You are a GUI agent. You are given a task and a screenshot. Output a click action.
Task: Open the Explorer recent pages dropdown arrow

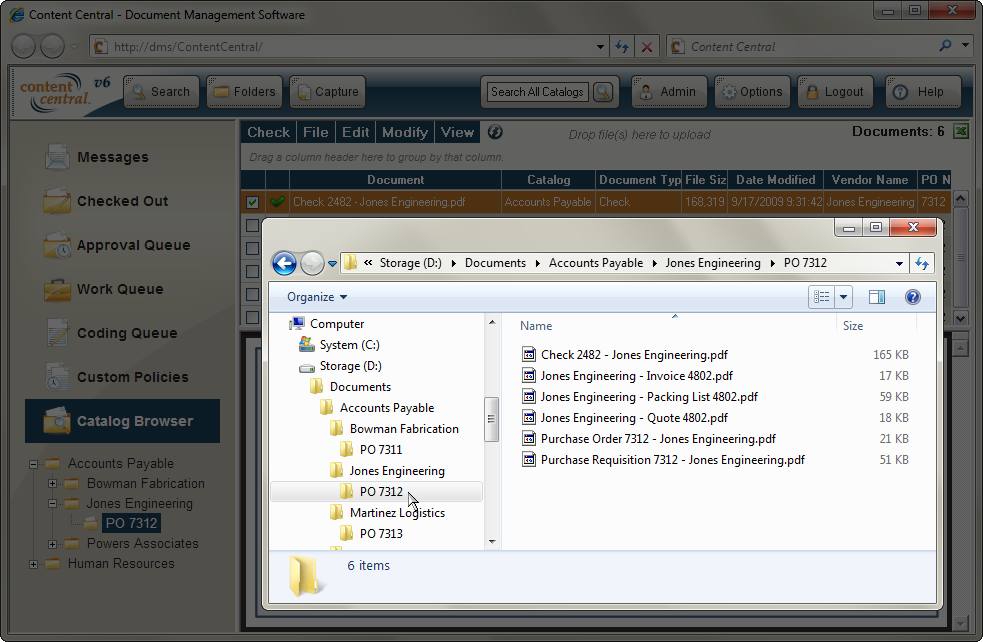coord(332,264)
